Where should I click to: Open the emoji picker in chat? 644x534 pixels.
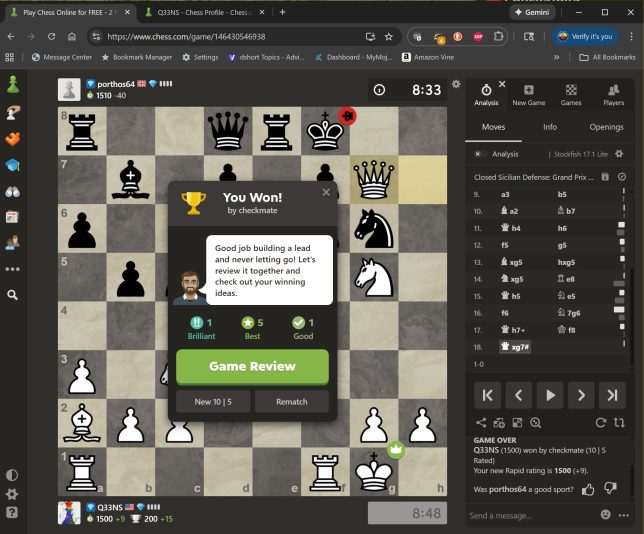[606, 515]
